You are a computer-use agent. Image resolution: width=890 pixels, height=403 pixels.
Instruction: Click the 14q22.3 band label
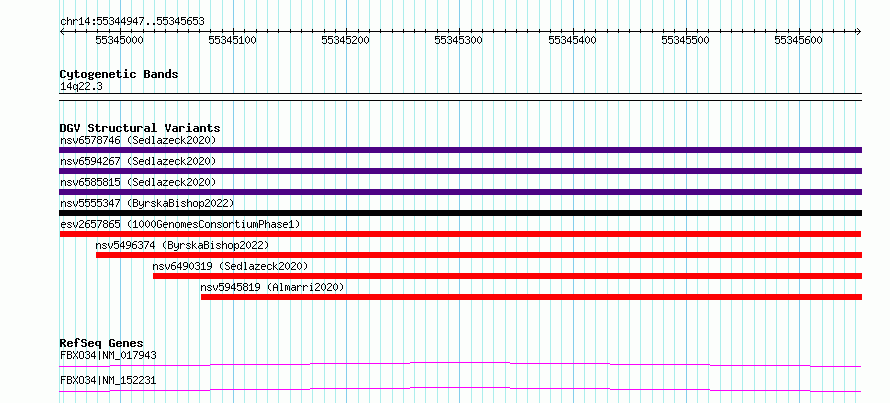[81, 87]
